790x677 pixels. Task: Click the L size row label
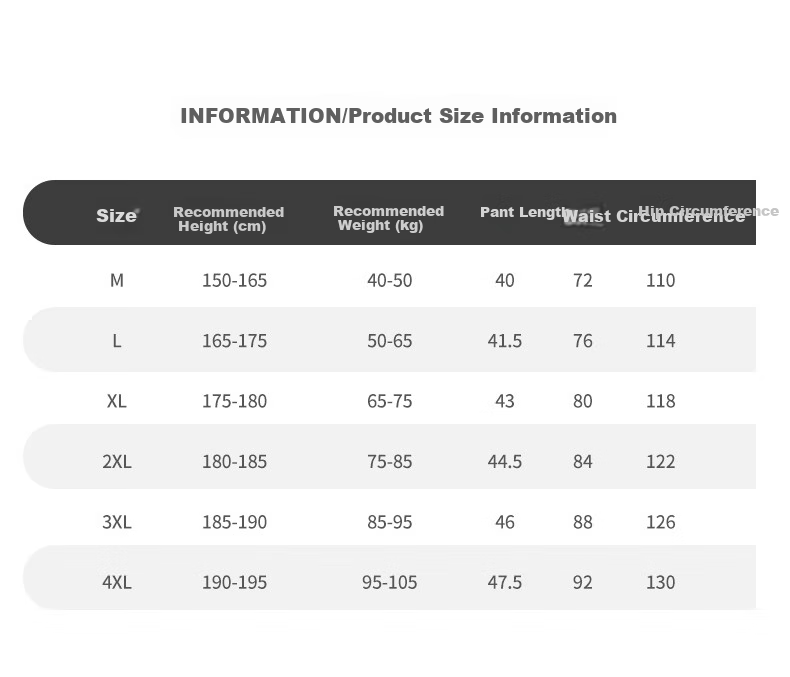click(116, 341)
